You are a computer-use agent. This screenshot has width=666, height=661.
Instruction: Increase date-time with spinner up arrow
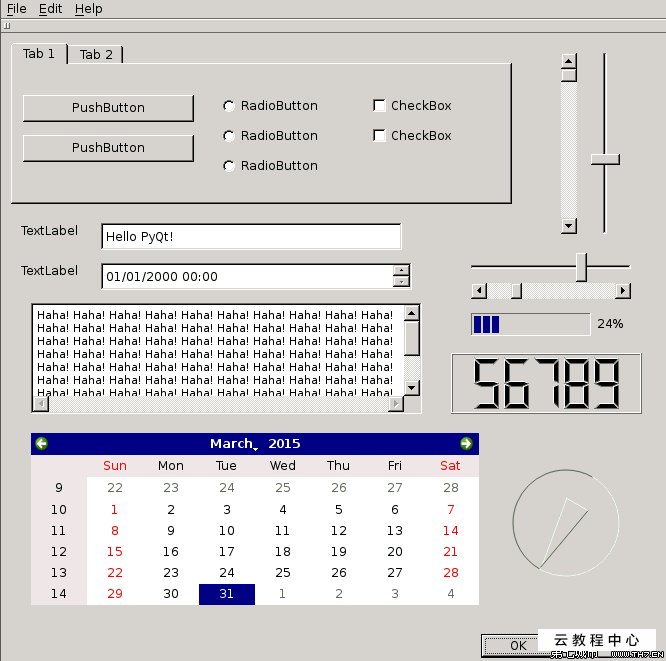(x=401, y=270)
